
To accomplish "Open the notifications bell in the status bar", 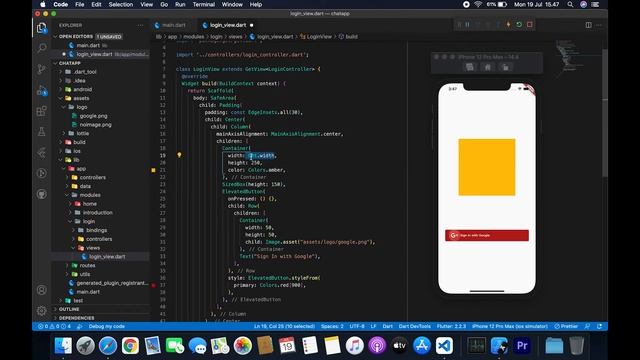I will tap(599, 326).
